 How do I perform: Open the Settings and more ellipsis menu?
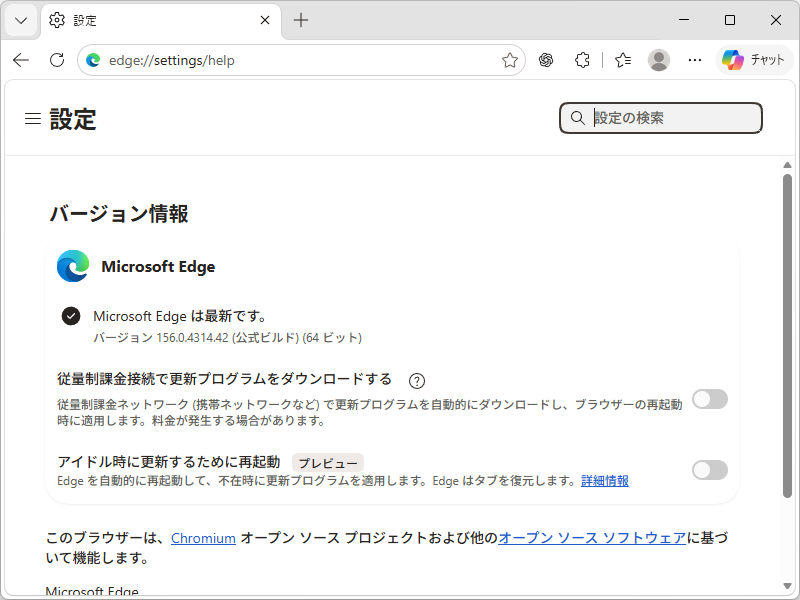[695, 60]
